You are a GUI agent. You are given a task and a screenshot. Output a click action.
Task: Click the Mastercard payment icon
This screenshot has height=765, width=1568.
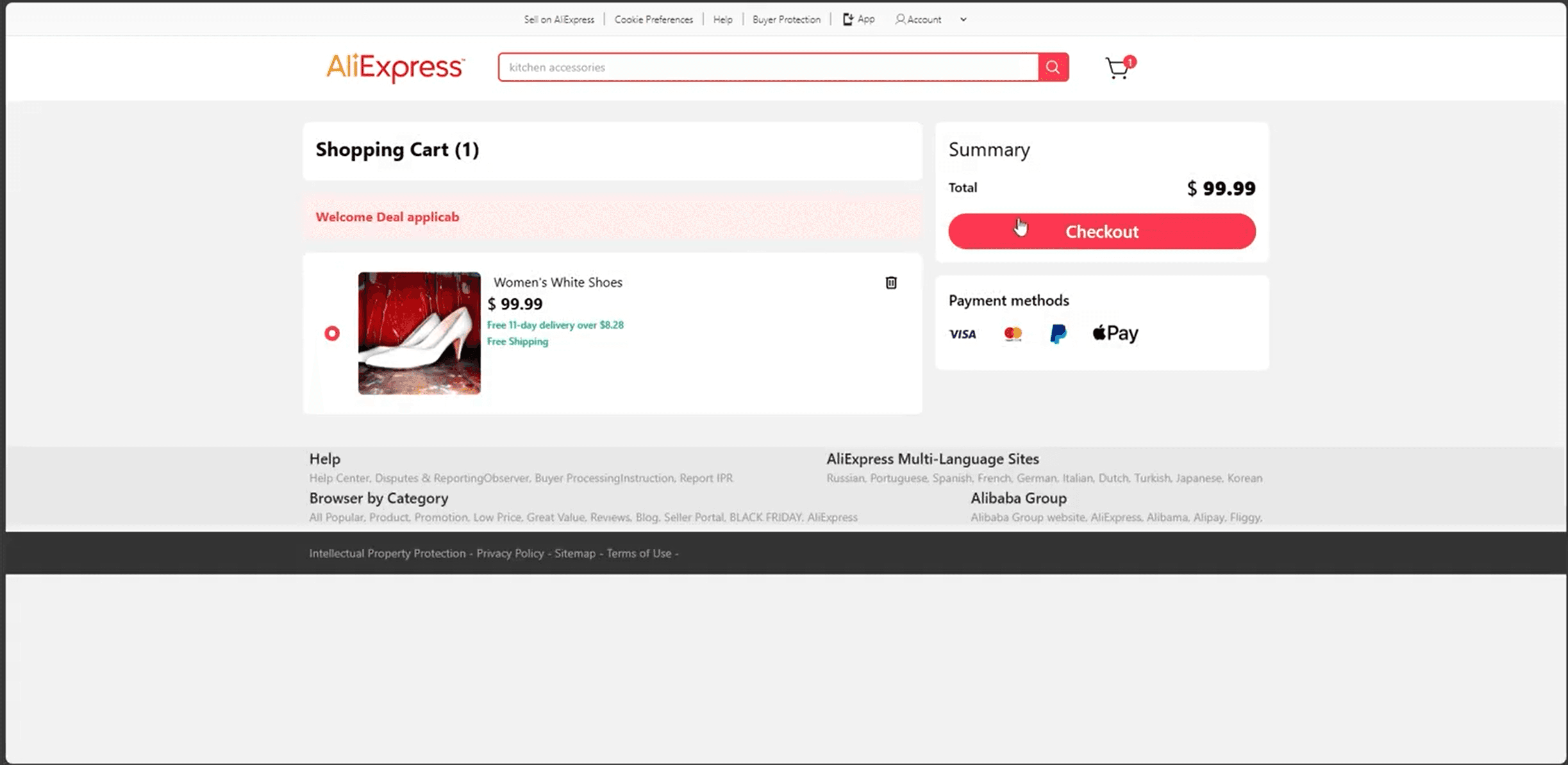point(1013,334)
